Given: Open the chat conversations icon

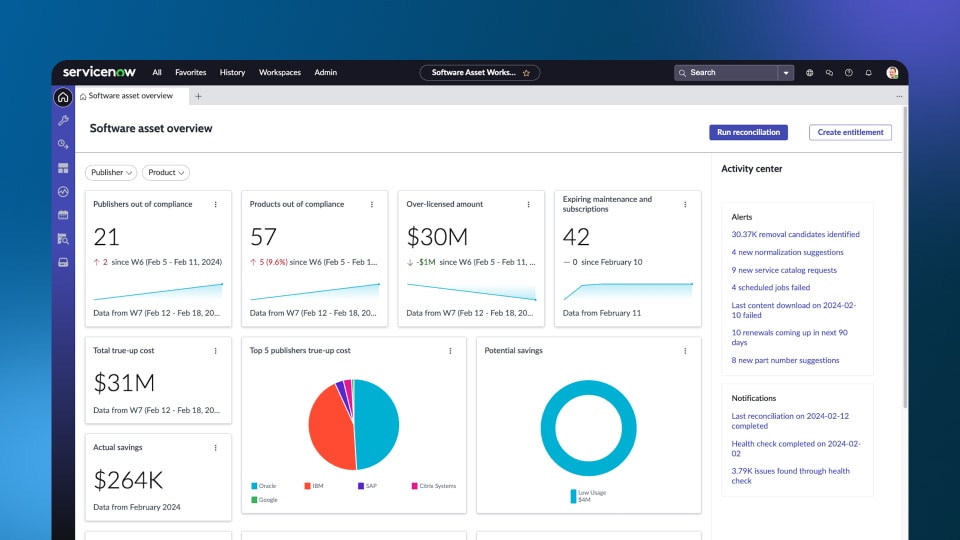Looking at the screenshot, I should click(829, 73).
